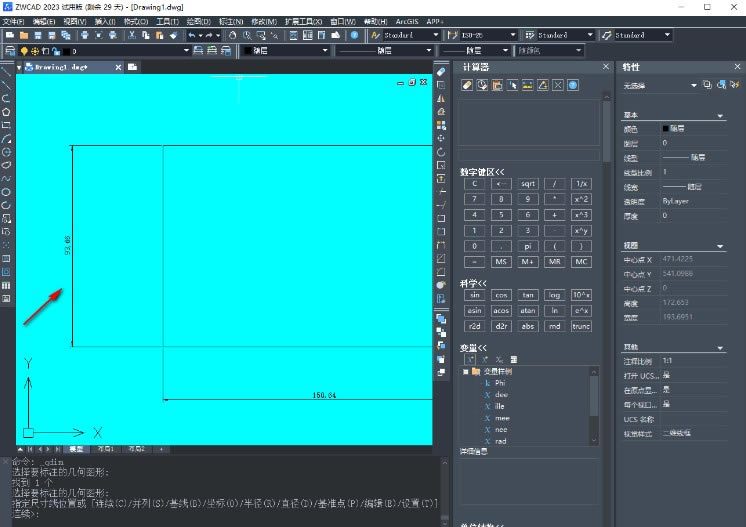Click the number 7 calculator key
The image size is (746, 527).
474,199
